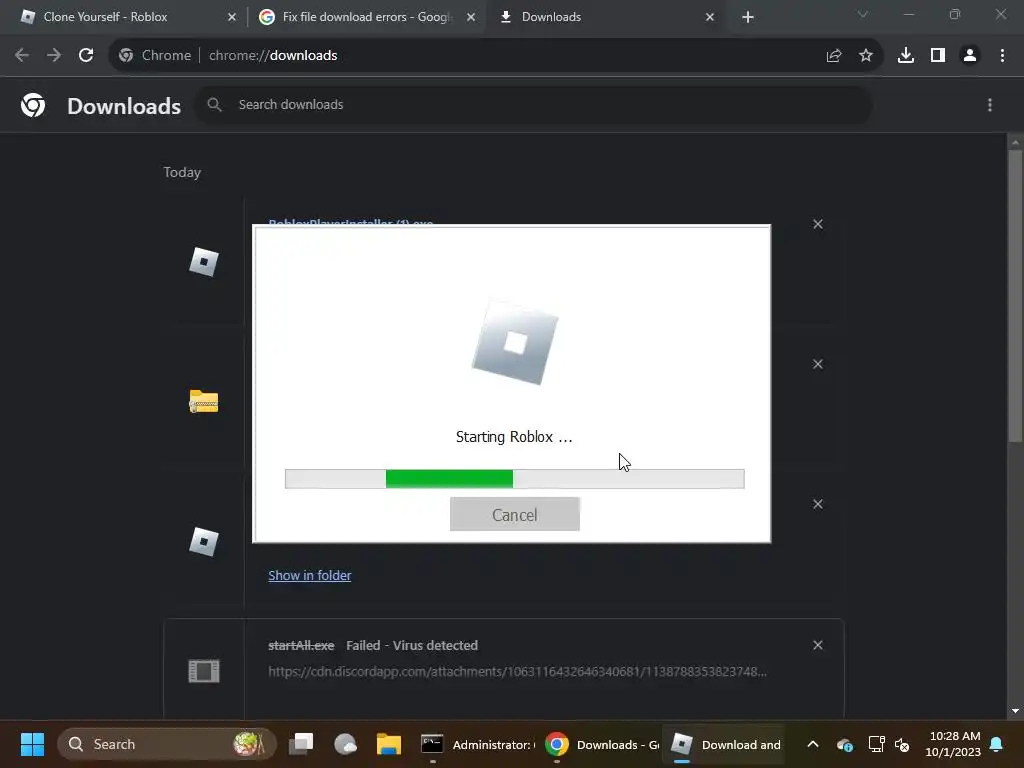
Task: Close the Fix file download errors tab
Action: (x=471, y=17)
